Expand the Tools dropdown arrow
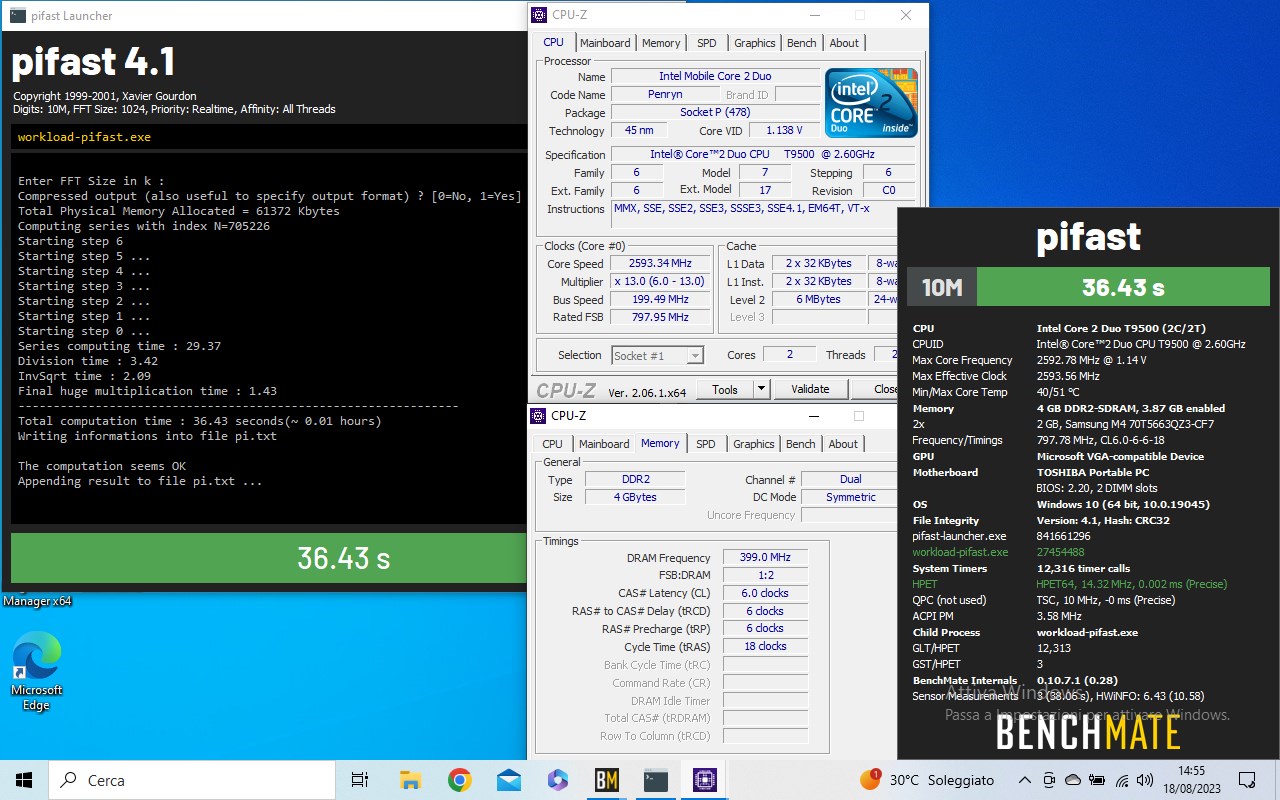 coord(760,389)
